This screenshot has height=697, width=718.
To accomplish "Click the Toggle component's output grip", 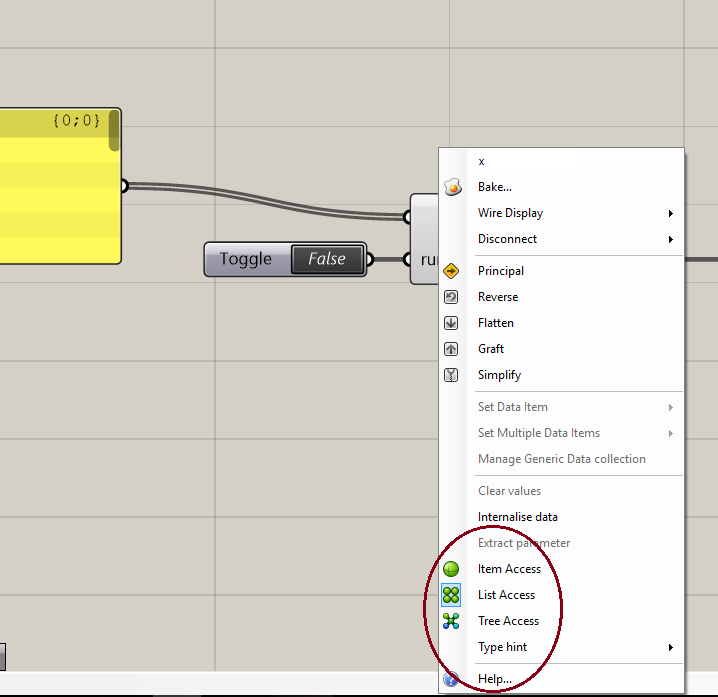I will [x=370, y=260].
